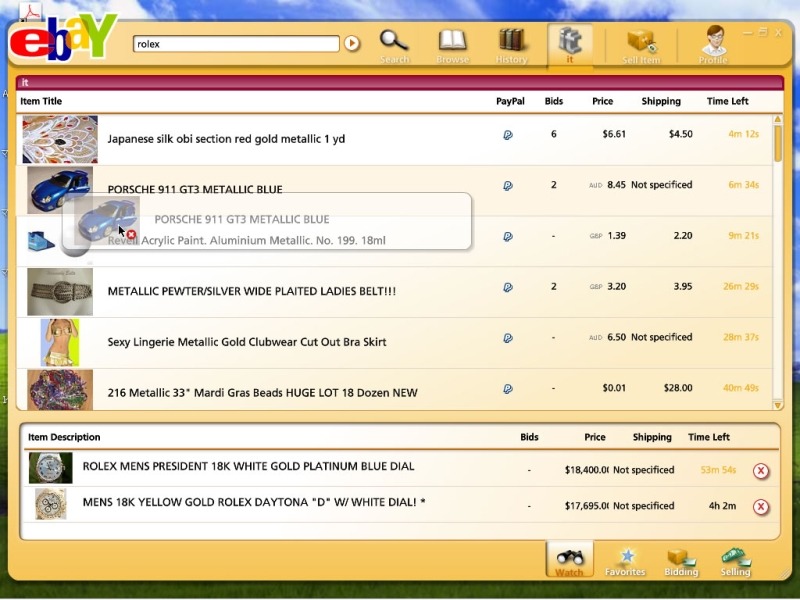The image size is (800, 600).
Task: Click PayPal icon for Porsche 911 GT3
Action: pos(508,186)
